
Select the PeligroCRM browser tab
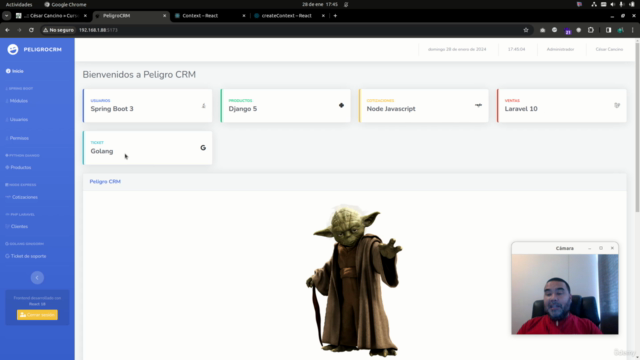coord(131,16)
